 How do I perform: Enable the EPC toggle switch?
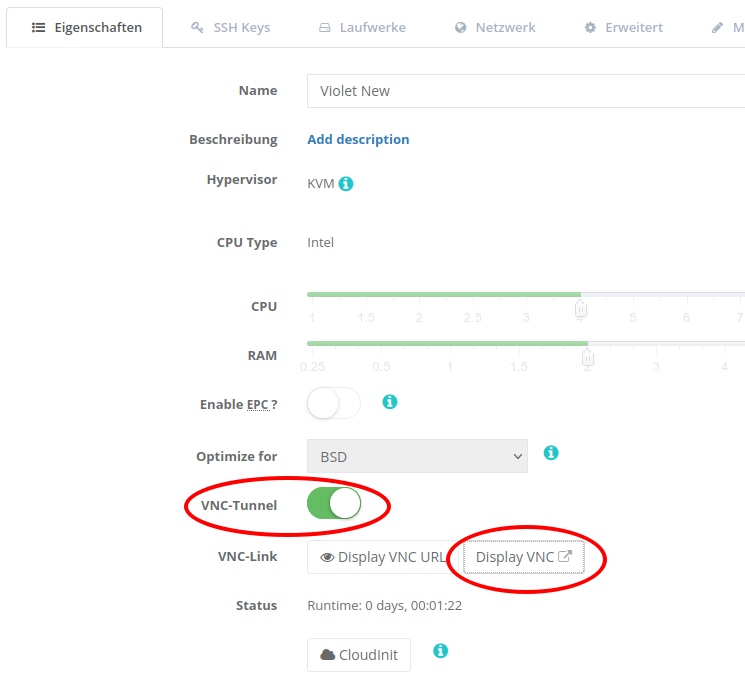pyautogui.click(x=334, y=403)
